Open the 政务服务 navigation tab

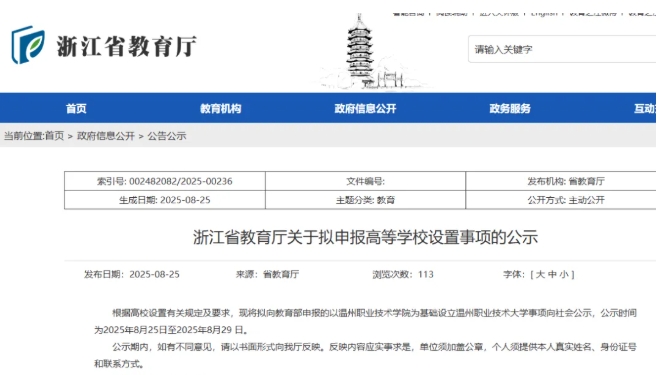pyautogui.click(x=510, y=109)
